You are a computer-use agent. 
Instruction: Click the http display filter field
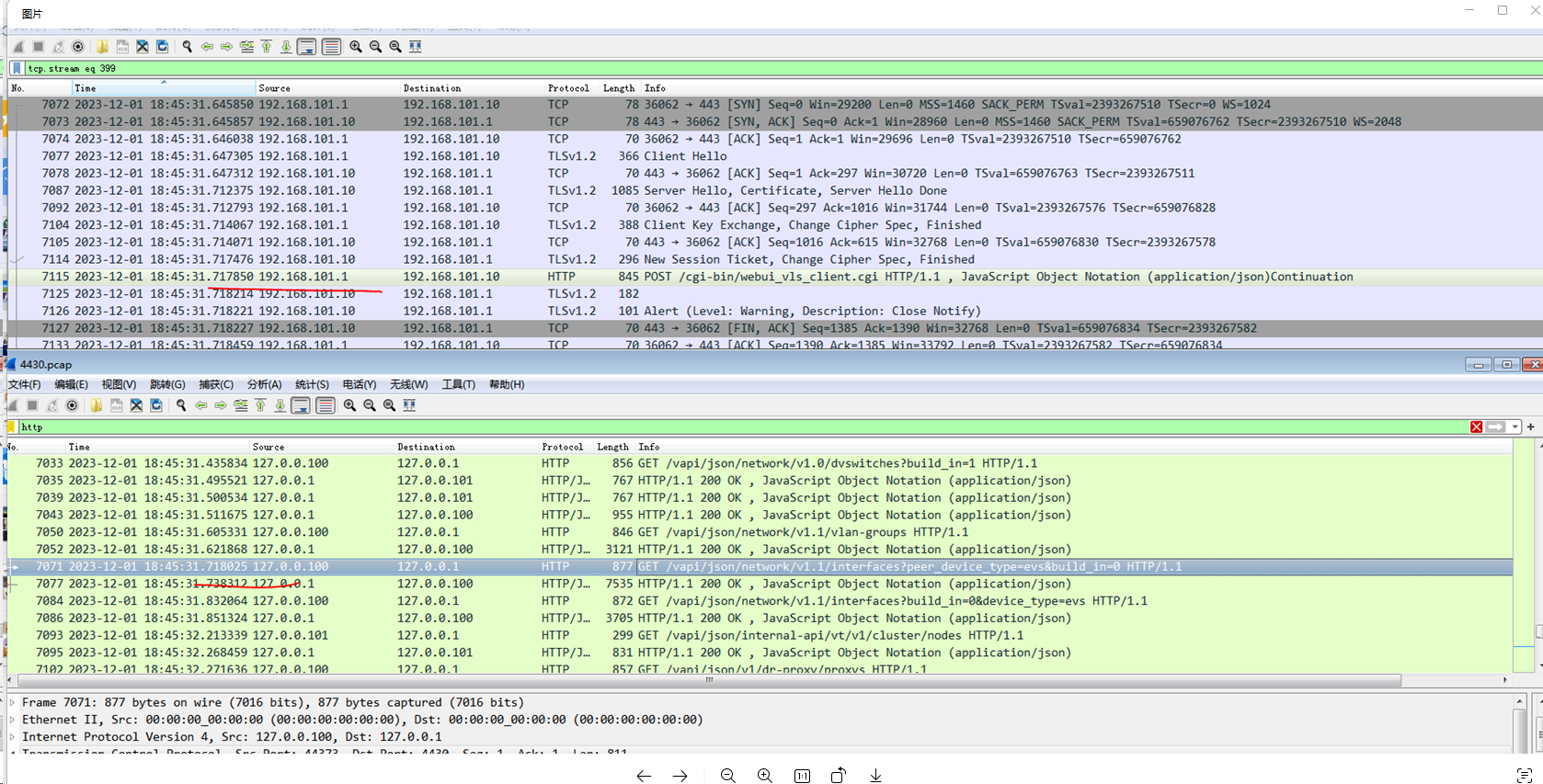[743, 426]
